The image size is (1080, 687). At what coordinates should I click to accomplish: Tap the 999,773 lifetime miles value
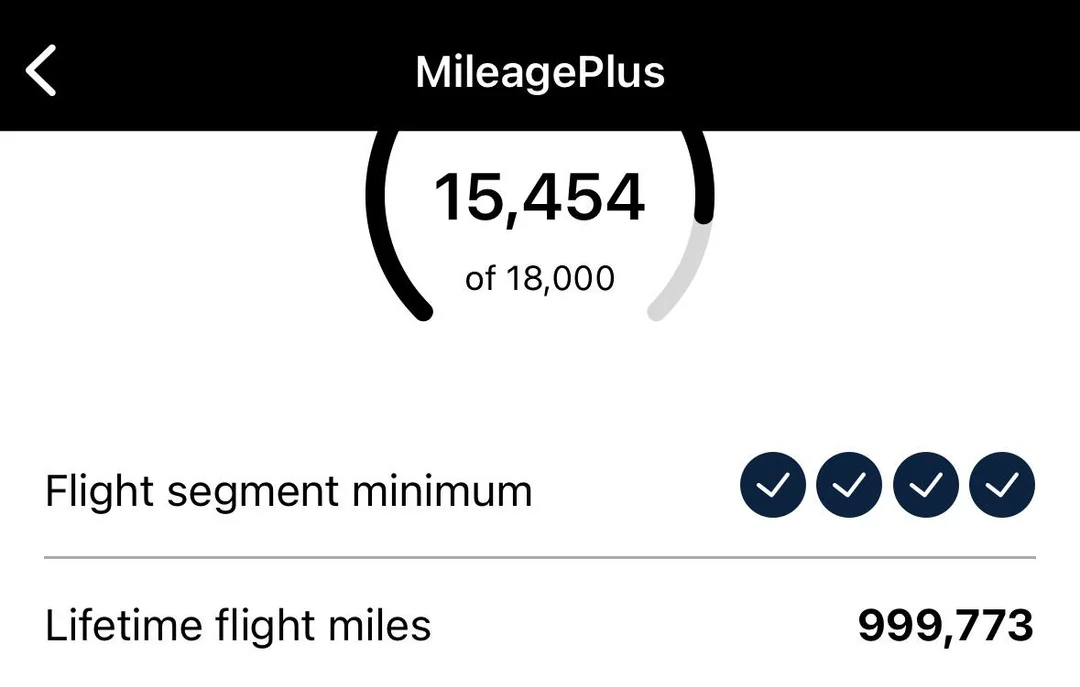[x=945, y=626]
